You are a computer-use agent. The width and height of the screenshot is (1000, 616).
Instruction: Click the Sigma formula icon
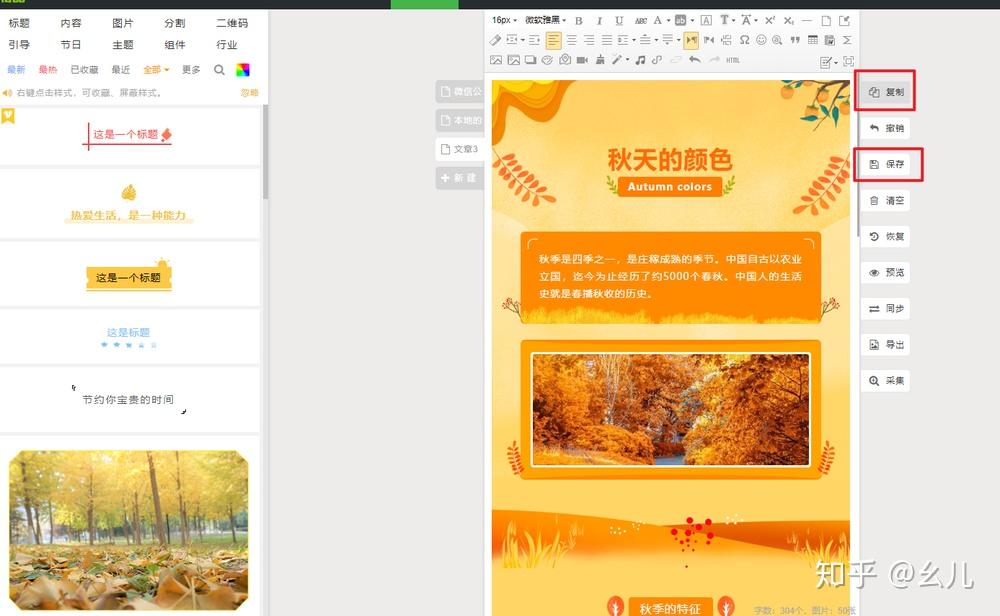pyautogui.click(x=847, y=40)
